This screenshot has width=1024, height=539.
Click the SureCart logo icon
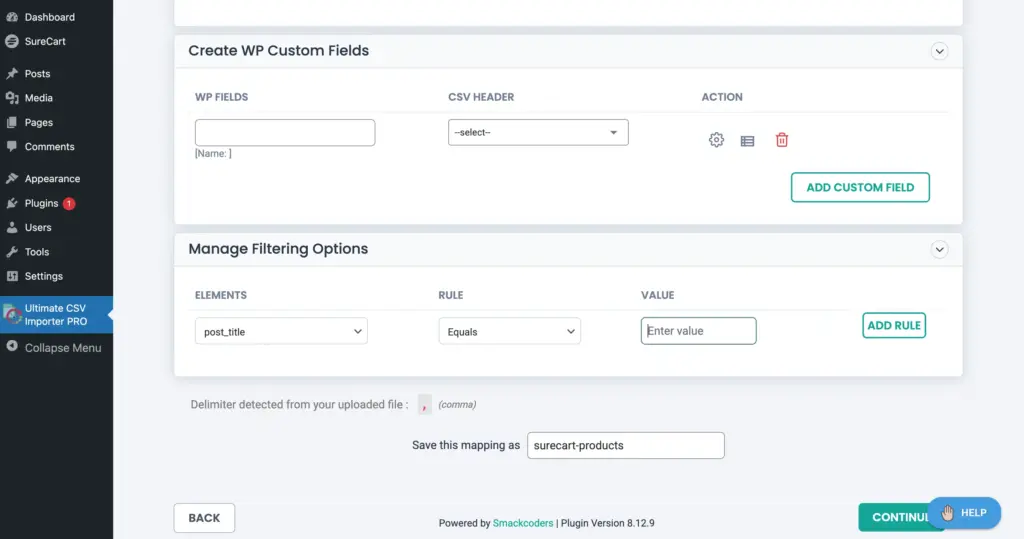(12, 41)
